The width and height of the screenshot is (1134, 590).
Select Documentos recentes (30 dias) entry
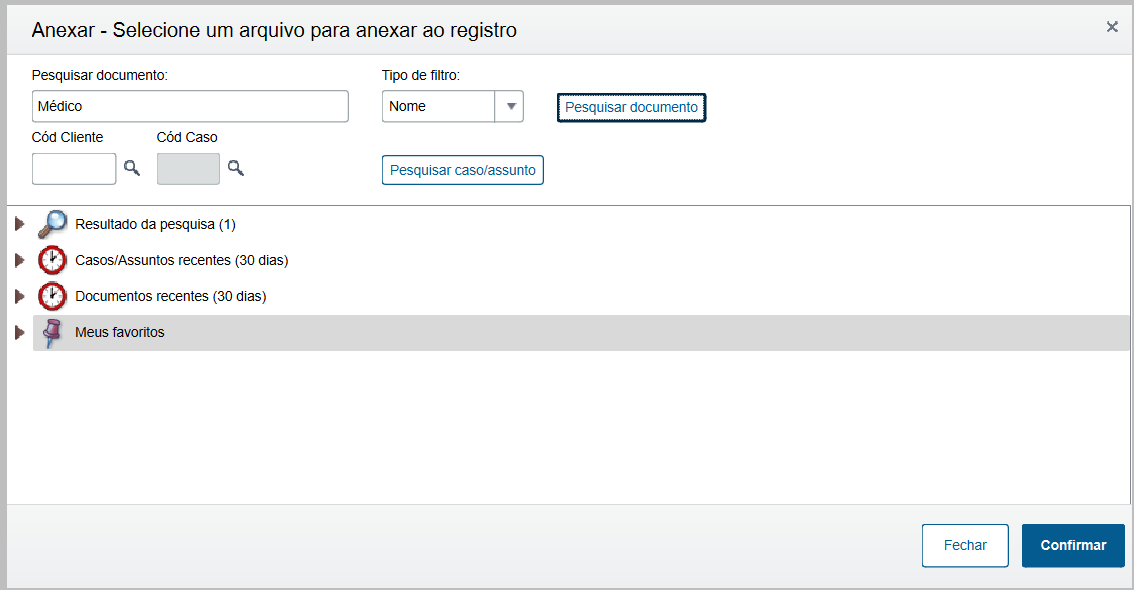[x=170, y=296]
